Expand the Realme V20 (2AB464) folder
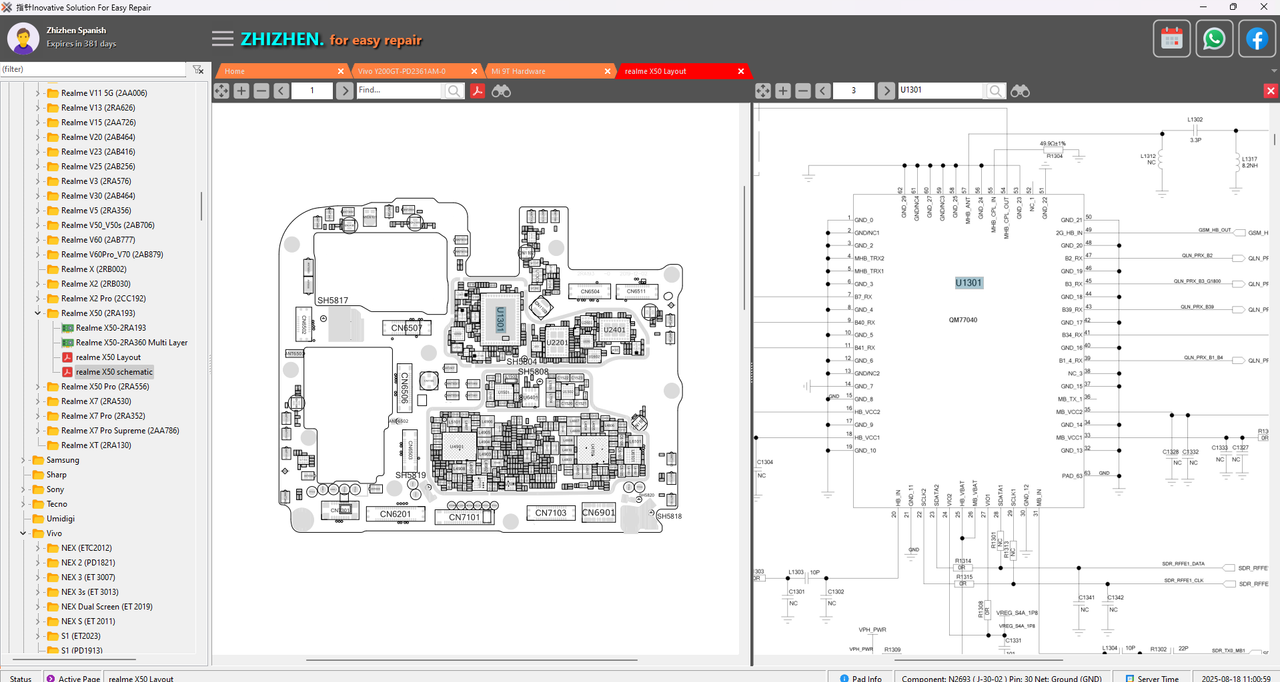Image resolution: width=1280 pixels, height=682 pixels. pos(38,137)
